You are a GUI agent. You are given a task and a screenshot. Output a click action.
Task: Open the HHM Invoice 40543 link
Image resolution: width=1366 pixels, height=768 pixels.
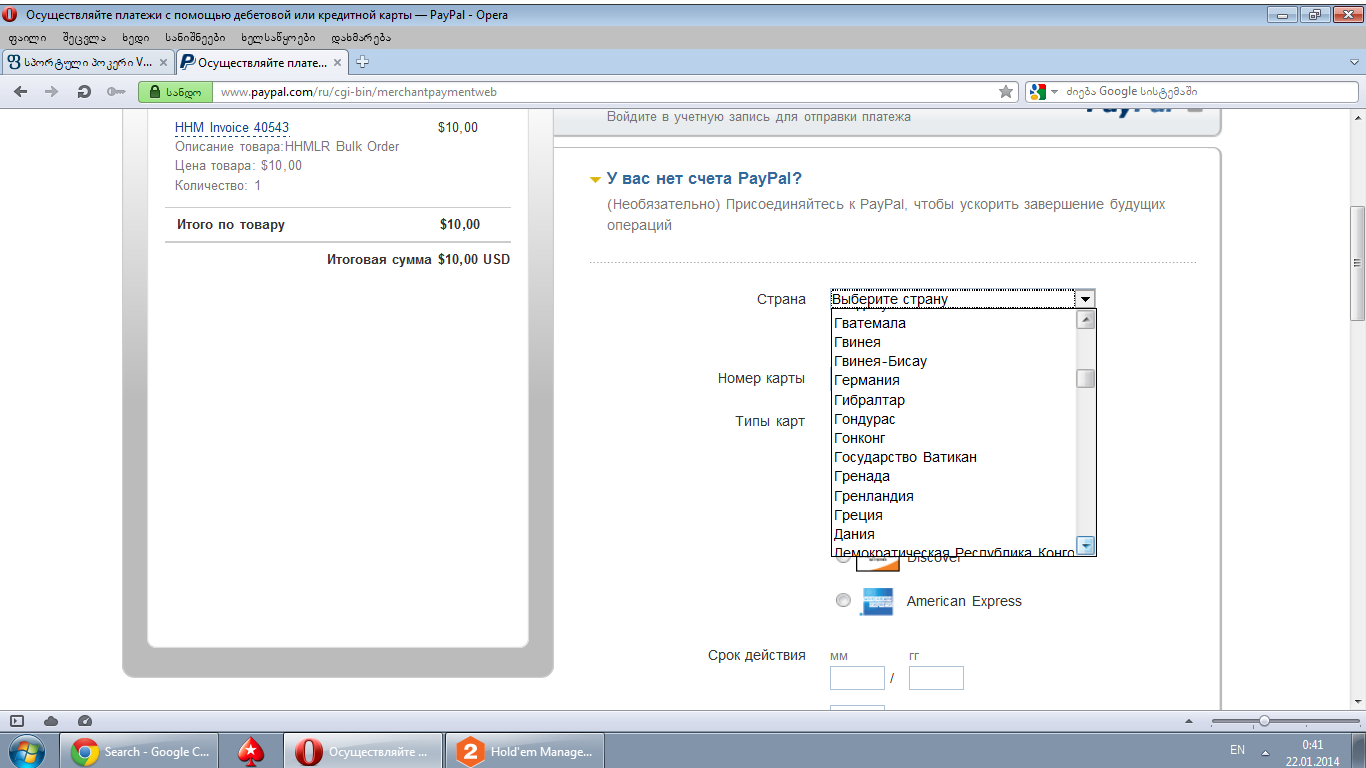tap(232, 128)
